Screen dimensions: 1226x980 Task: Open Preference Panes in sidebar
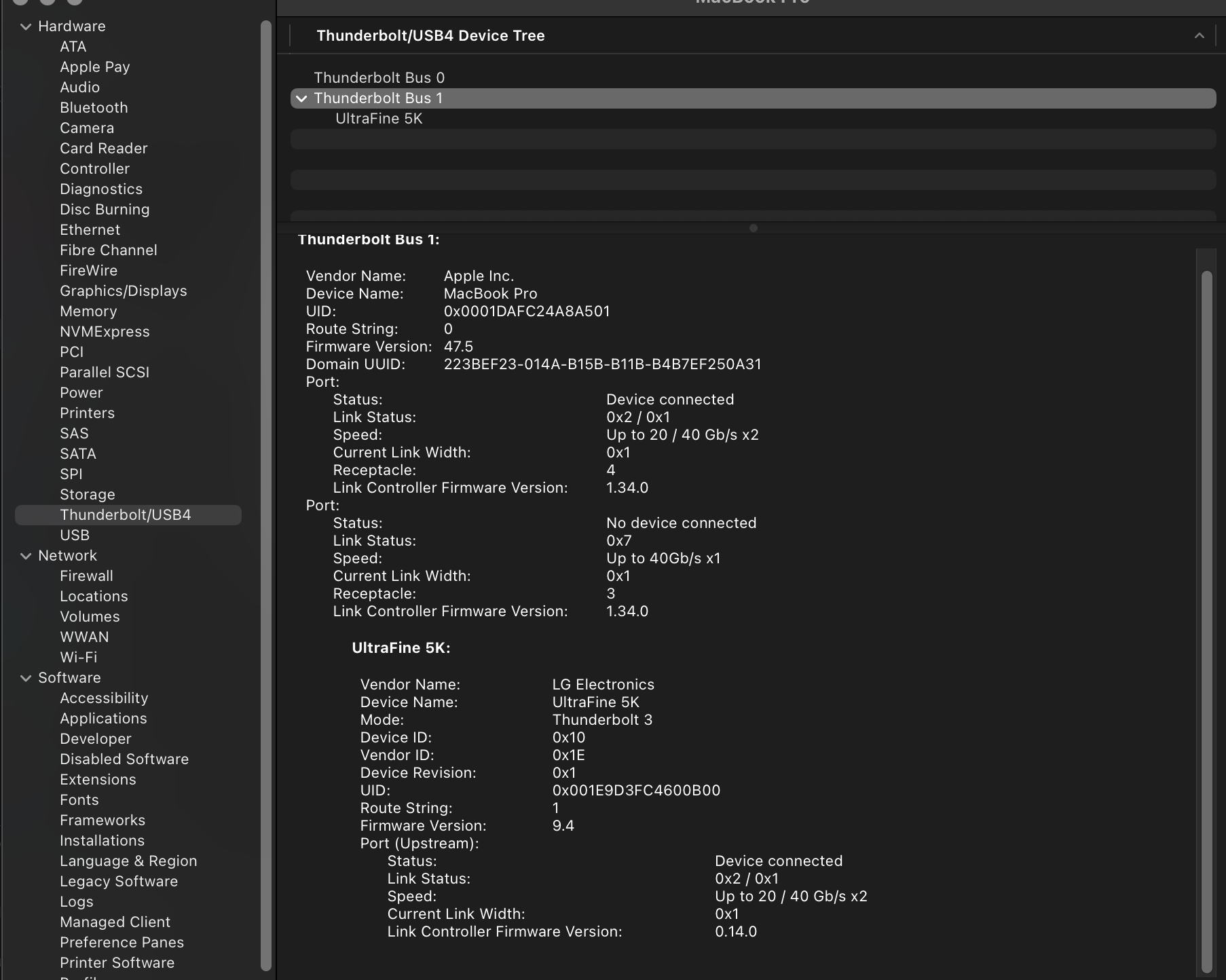(x=122, y=943)
